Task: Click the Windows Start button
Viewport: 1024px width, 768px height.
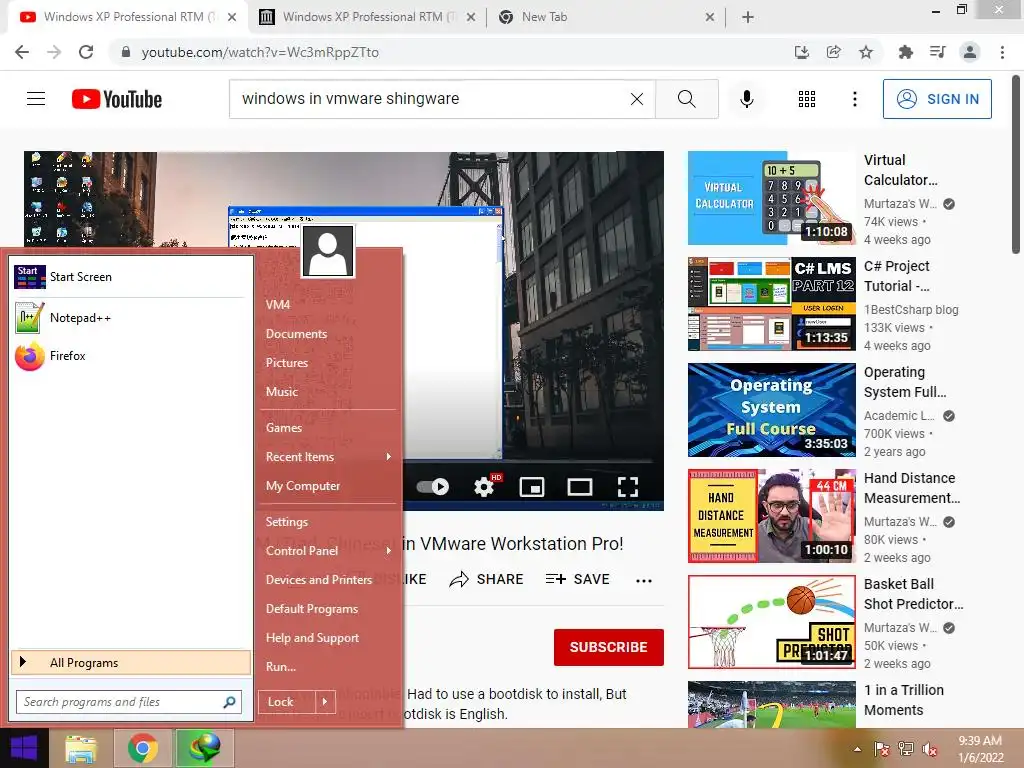Action: [24, 748]
